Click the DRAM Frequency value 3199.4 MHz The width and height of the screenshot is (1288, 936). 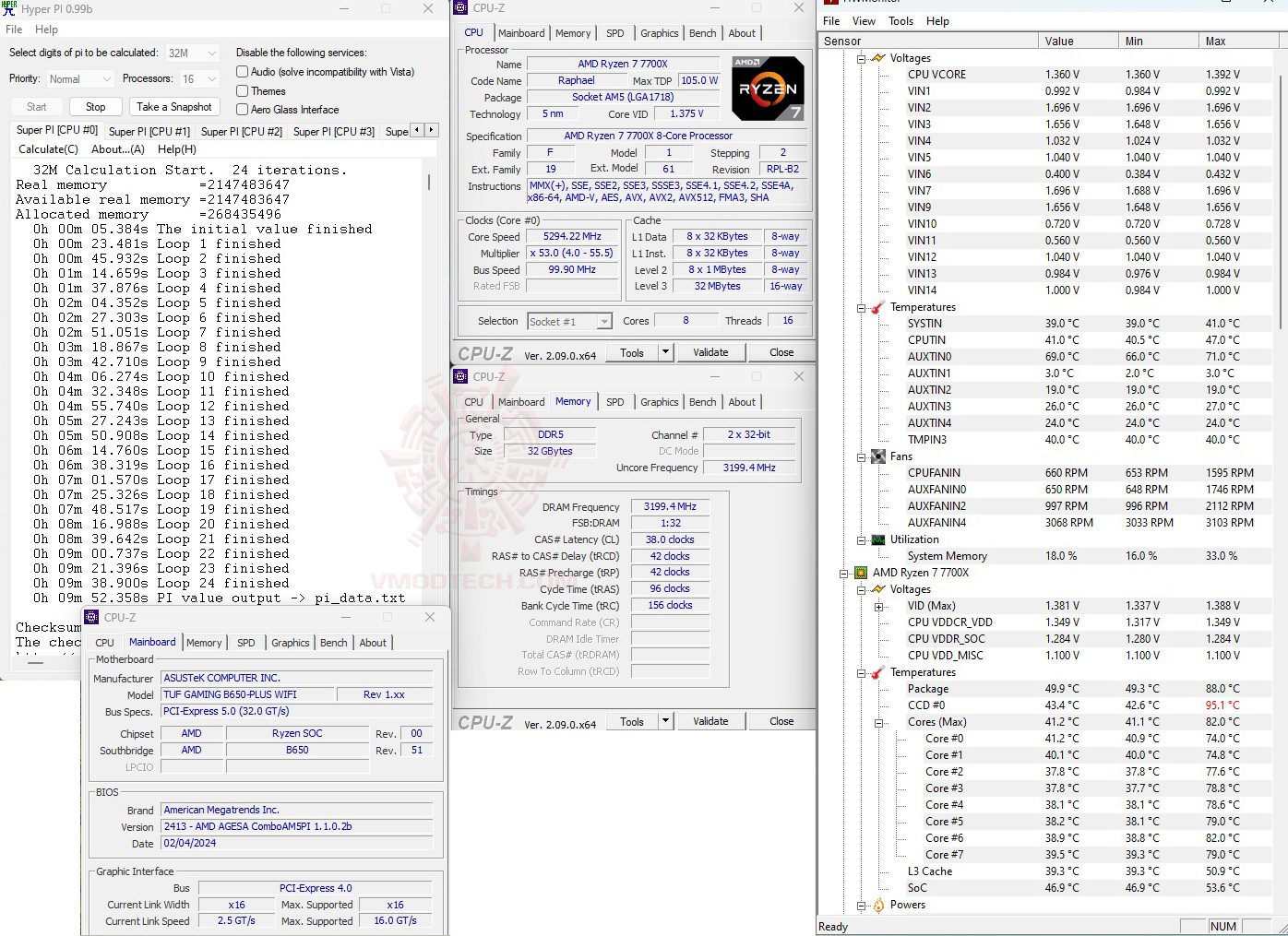click(x=671, y=506)
